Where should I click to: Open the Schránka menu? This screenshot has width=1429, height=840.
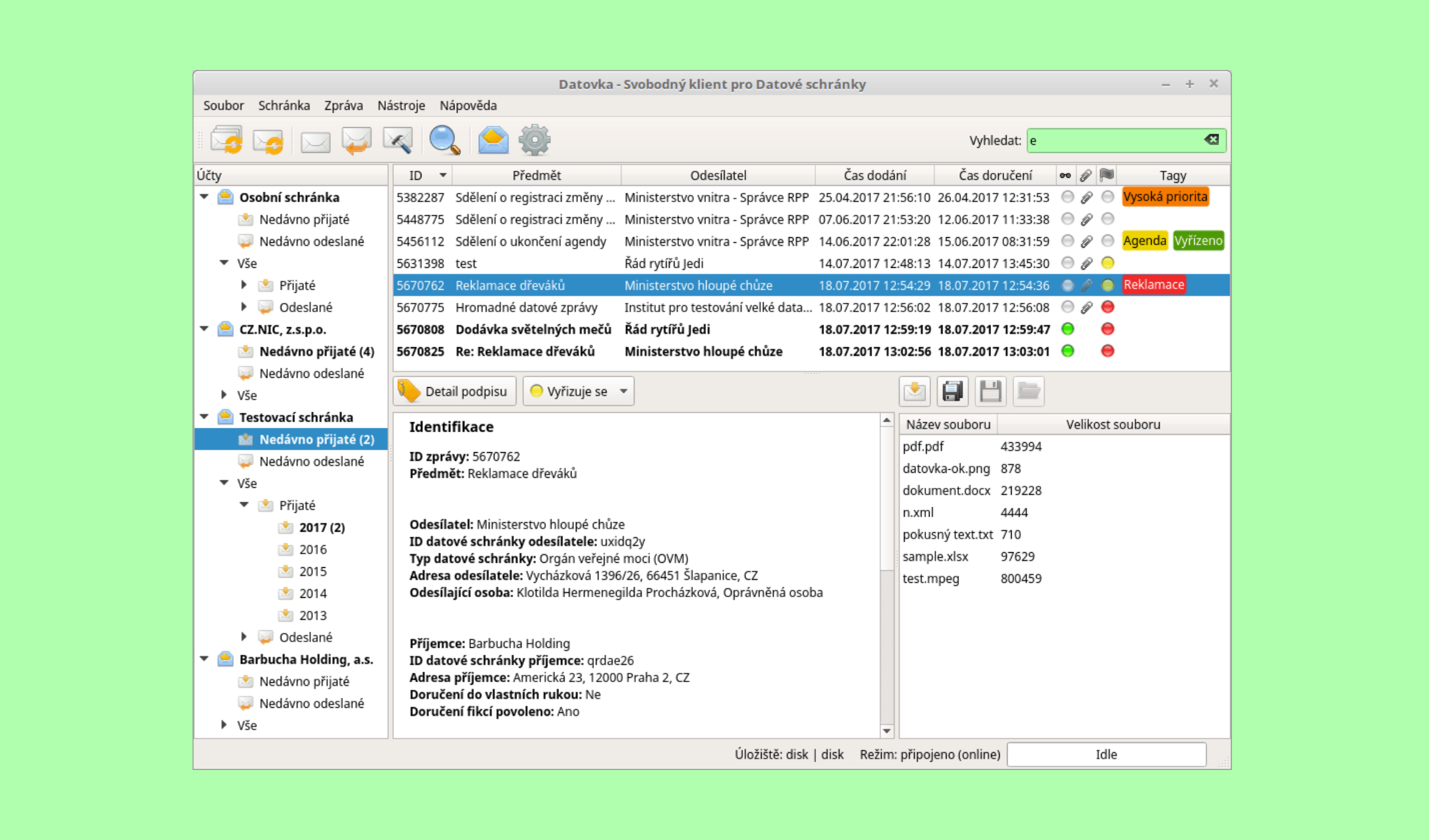[284, 105]
